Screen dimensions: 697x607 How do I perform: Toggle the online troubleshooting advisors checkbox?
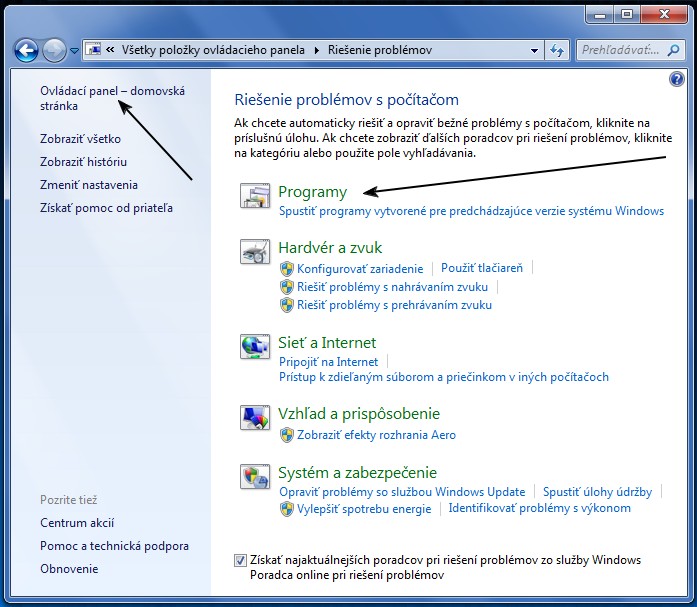pyautogui.click(x=240, y=560)
